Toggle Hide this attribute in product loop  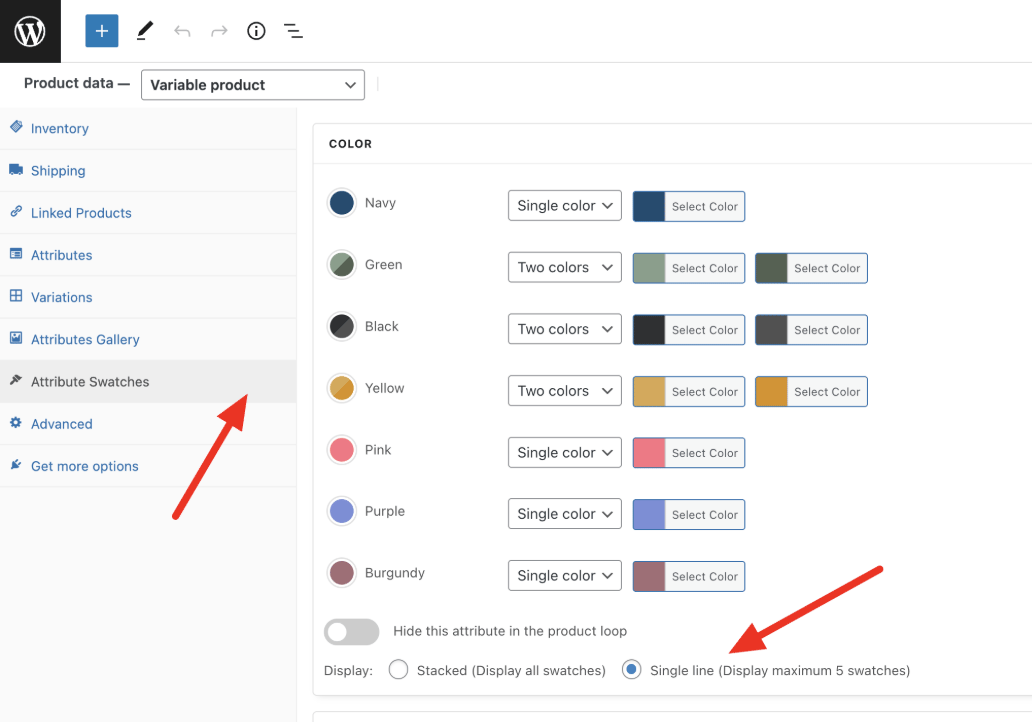pos(352,632)
